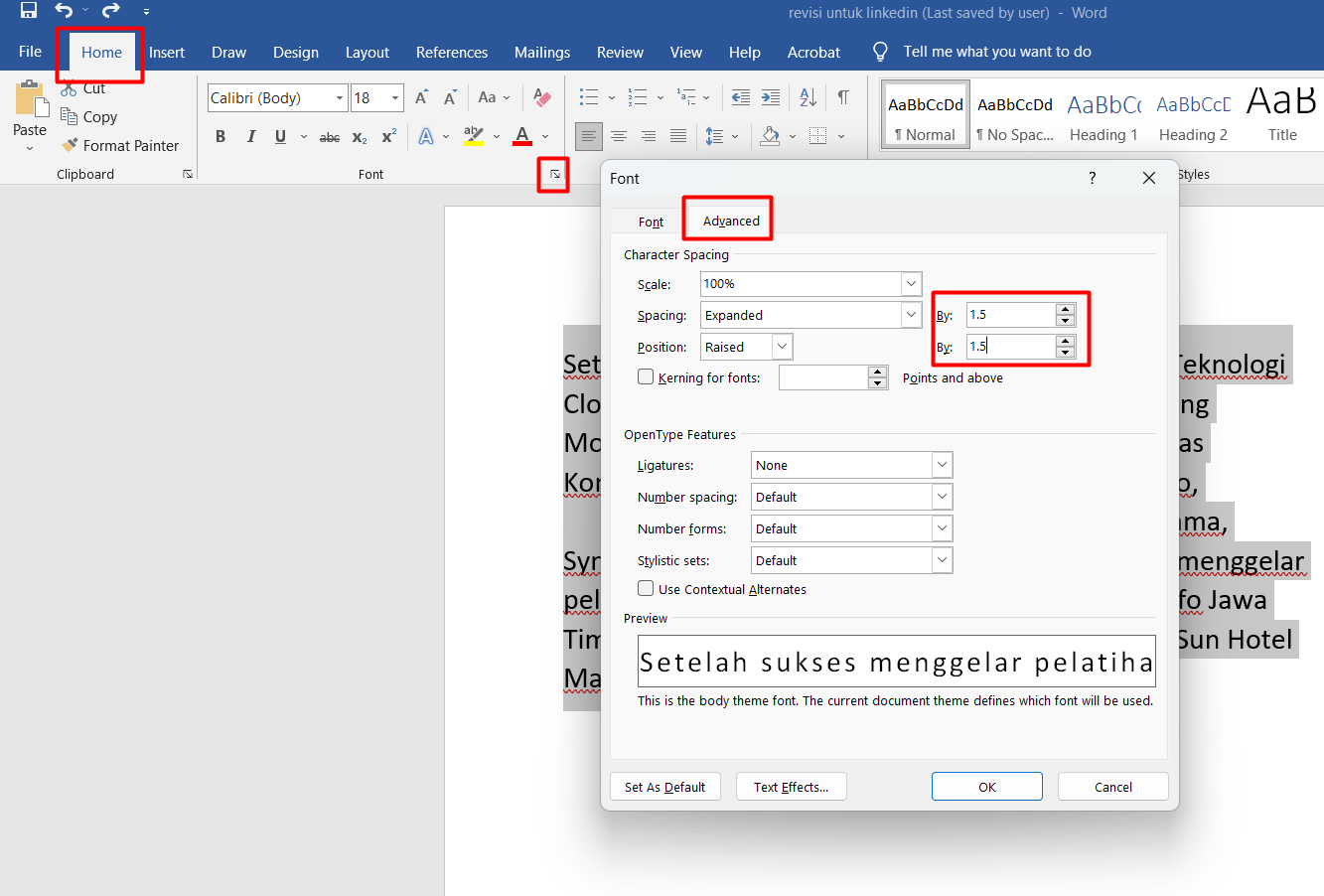Viewport: 1324px width, 896px height.
Task: Shrink font size with decrease icon
Action: (x=450, y=97)
